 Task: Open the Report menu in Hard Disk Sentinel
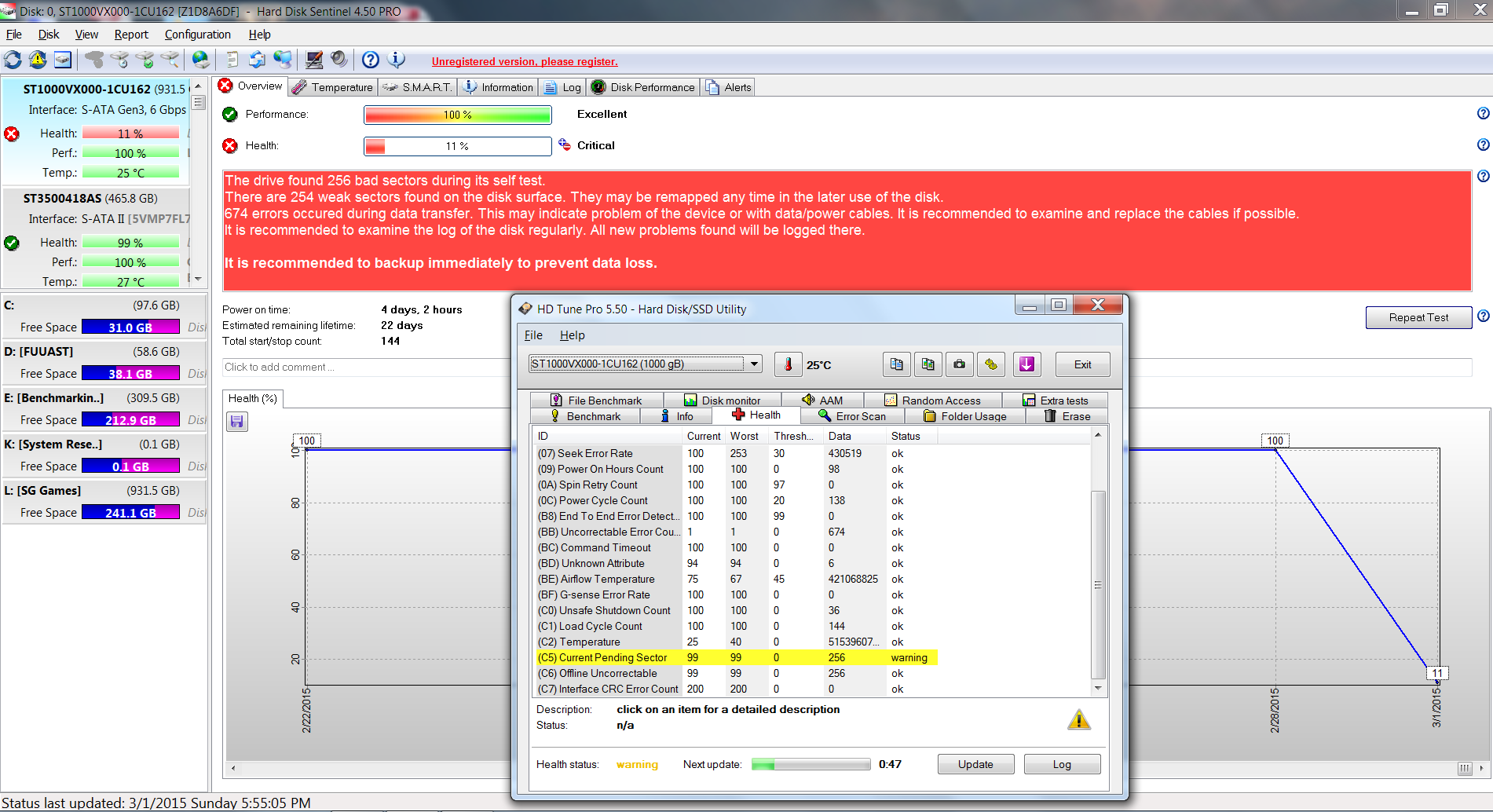pyautogui.click(x=130, y=35)
